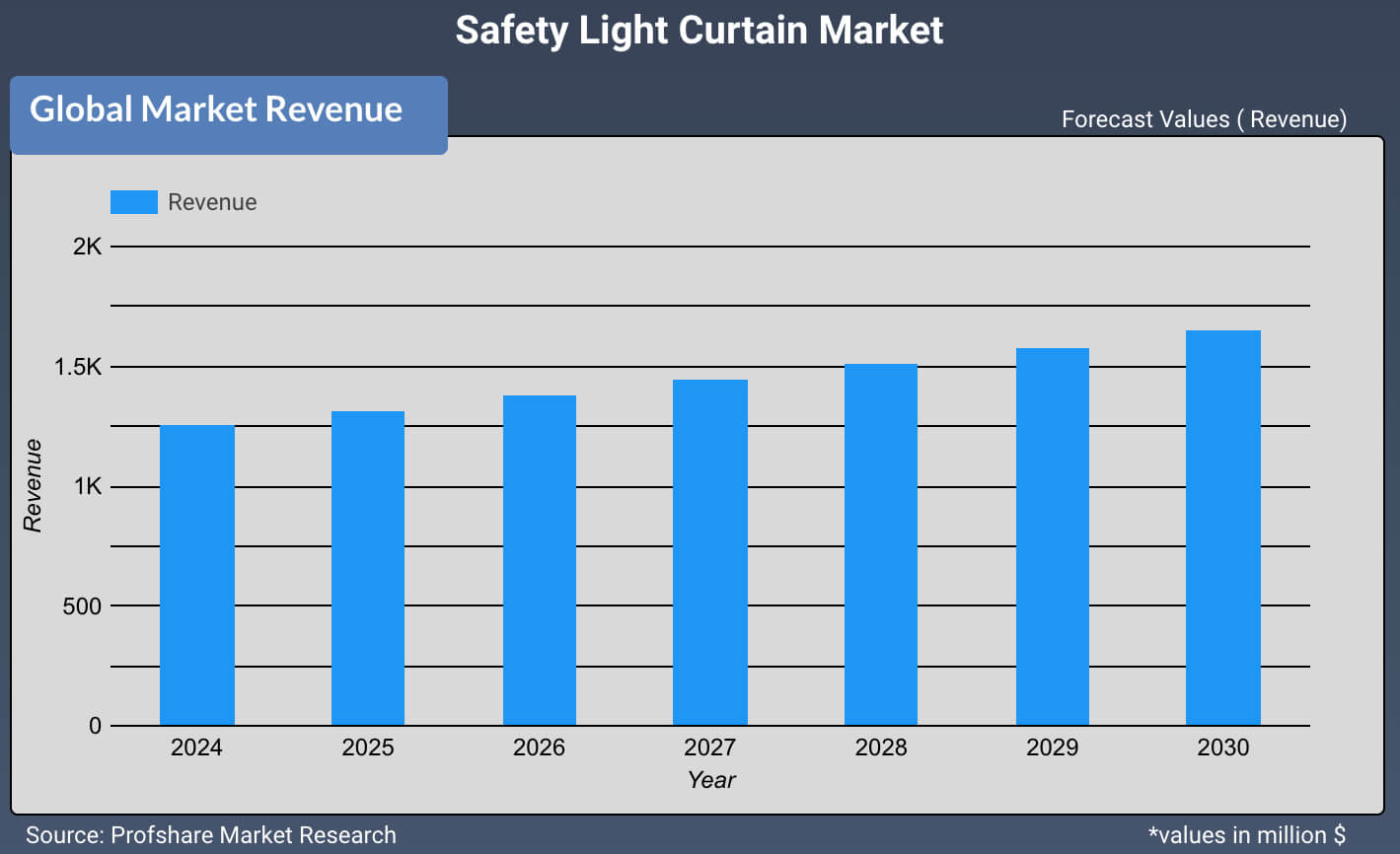Select the 2028 revenue bar
The height and width of the screenshot is (854, 1400).
point(881,544)
